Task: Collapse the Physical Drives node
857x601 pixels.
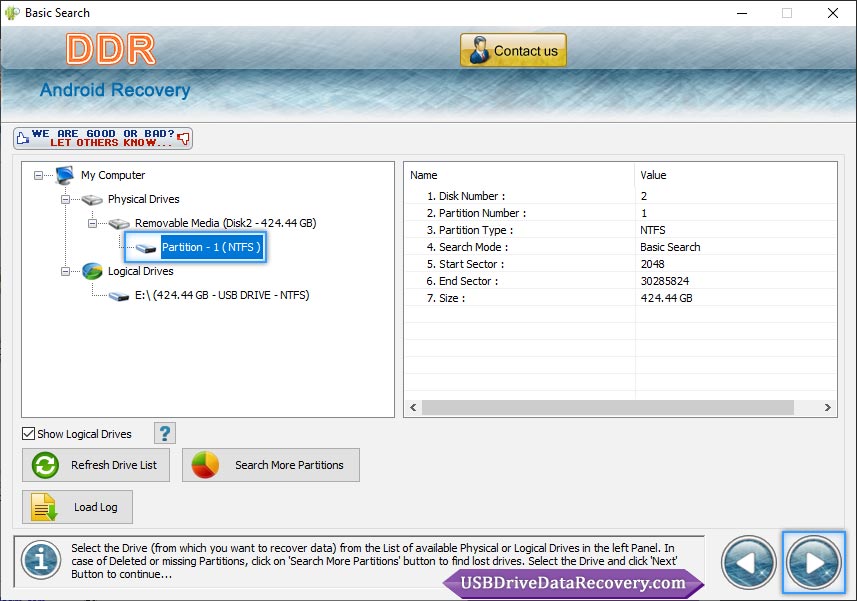Action: click(x=65, y=199)
